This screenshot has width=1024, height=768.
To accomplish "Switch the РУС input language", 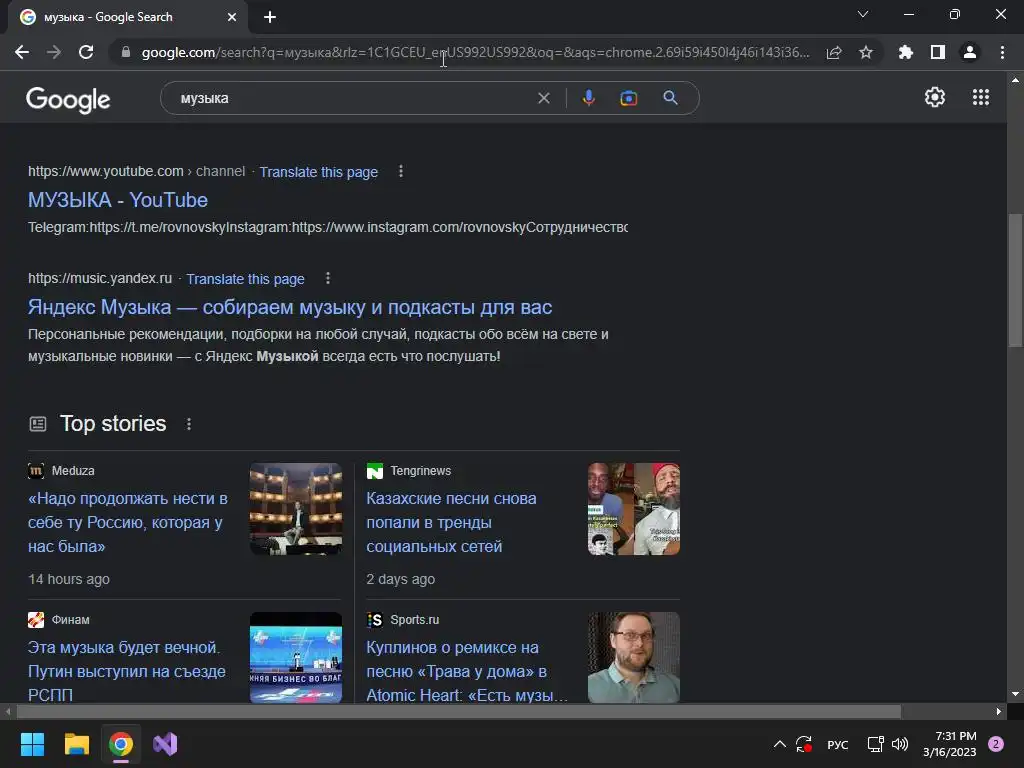I will coord(837,744).
